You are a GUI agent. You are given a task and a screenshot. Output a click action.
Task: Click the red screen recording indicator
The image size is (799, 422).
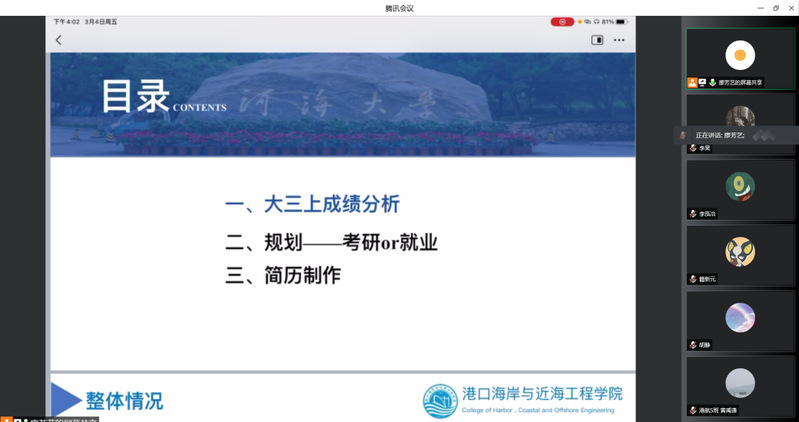pos(562,21)
